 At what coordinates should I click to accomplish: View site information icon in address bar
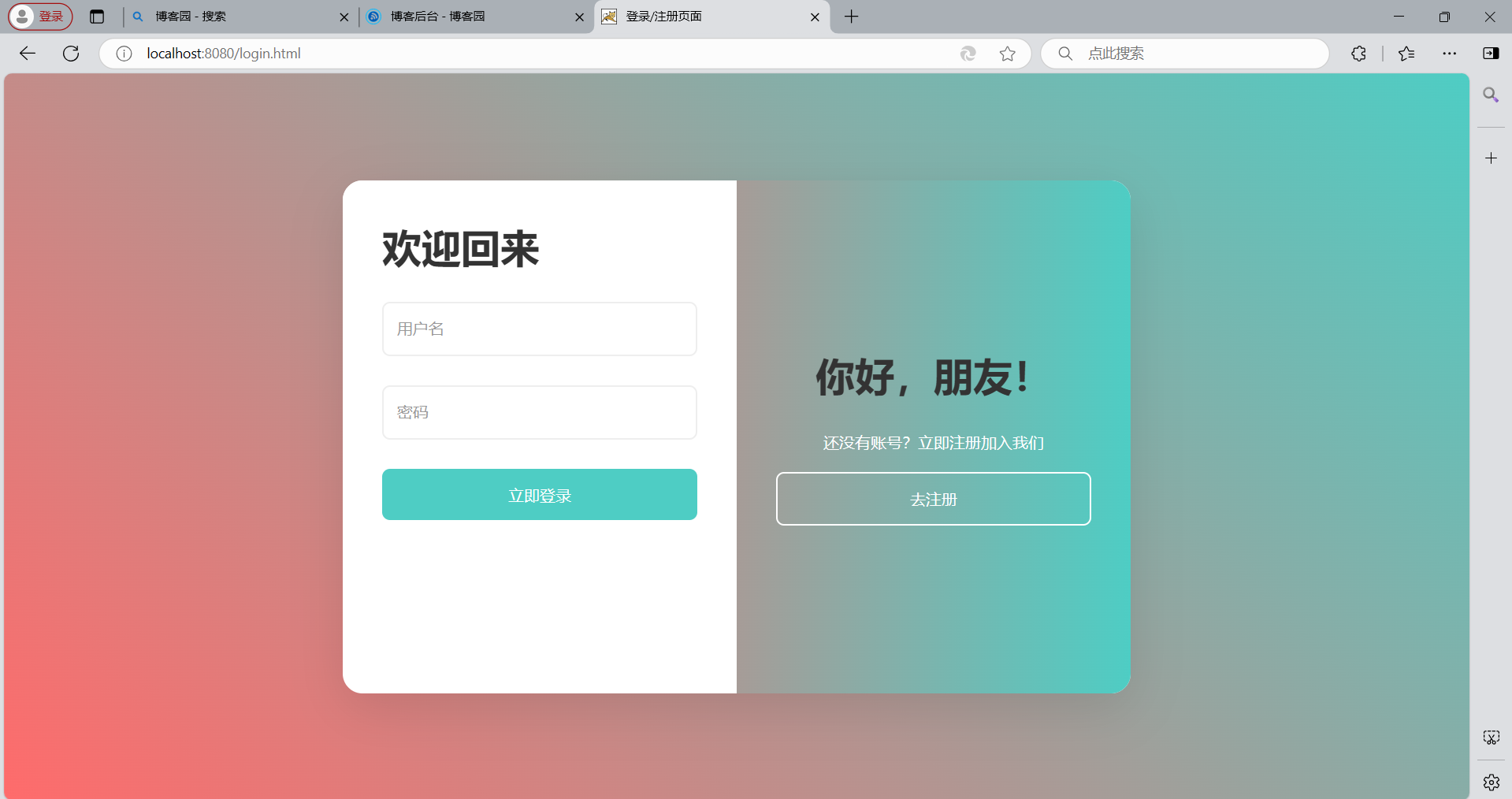click(124, 54)
